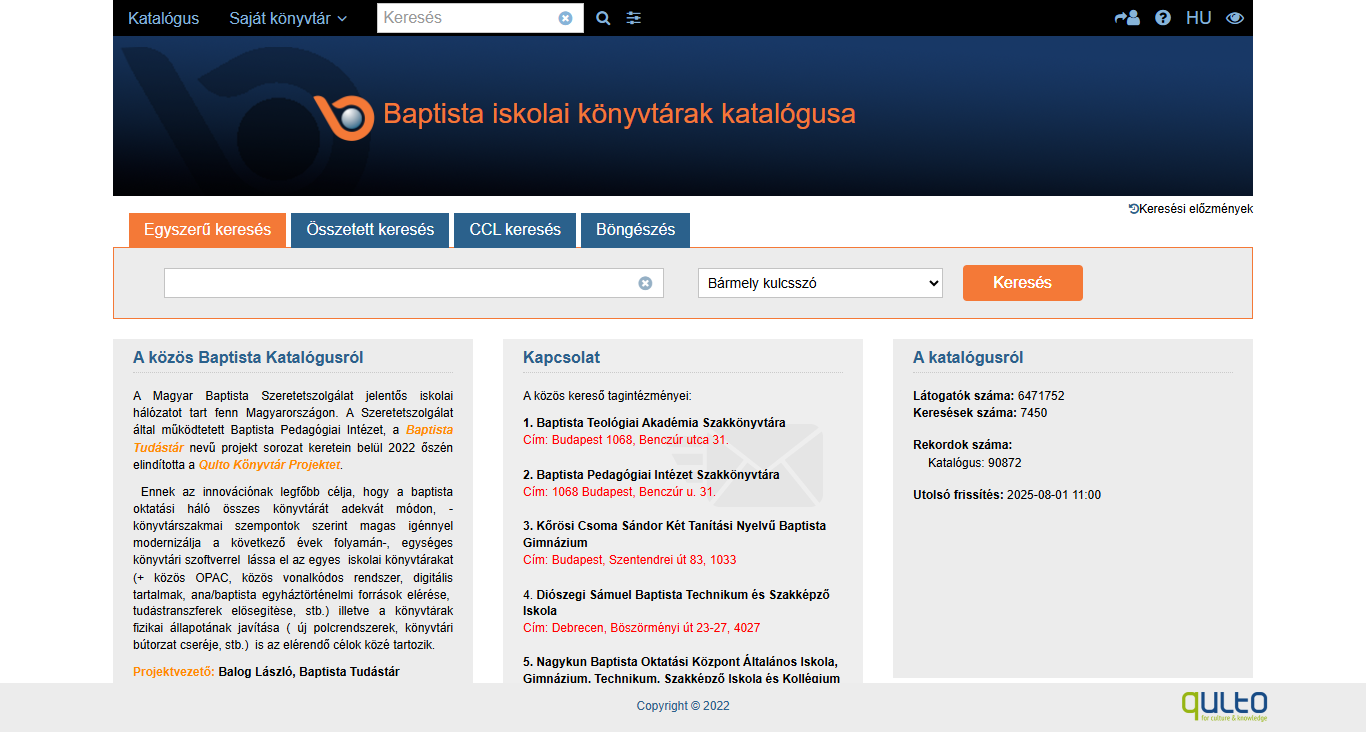Click A közös Baptista Katalógusról heading

[248, 358]
